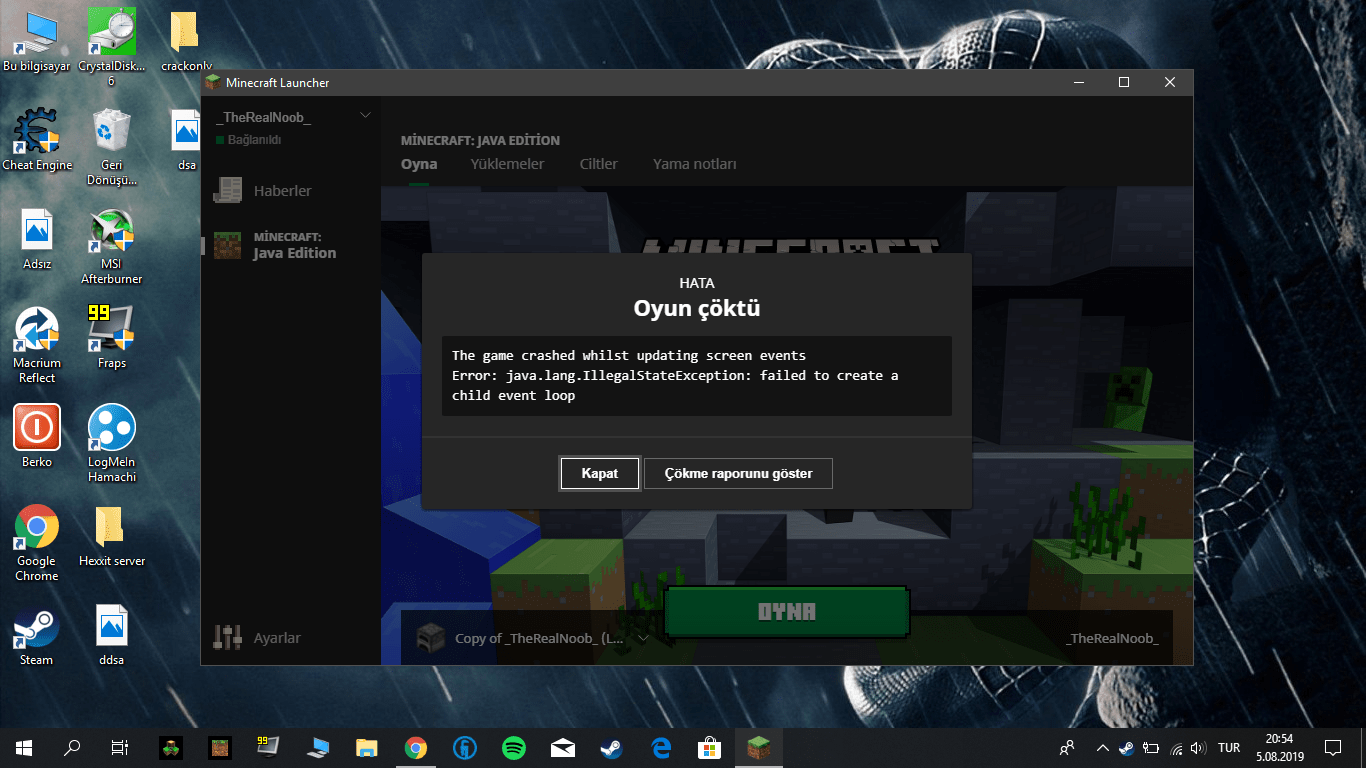Select the Google Chrome desktop shortcut
This screenshot has width=1366, height=768.
tap(37, 542)
